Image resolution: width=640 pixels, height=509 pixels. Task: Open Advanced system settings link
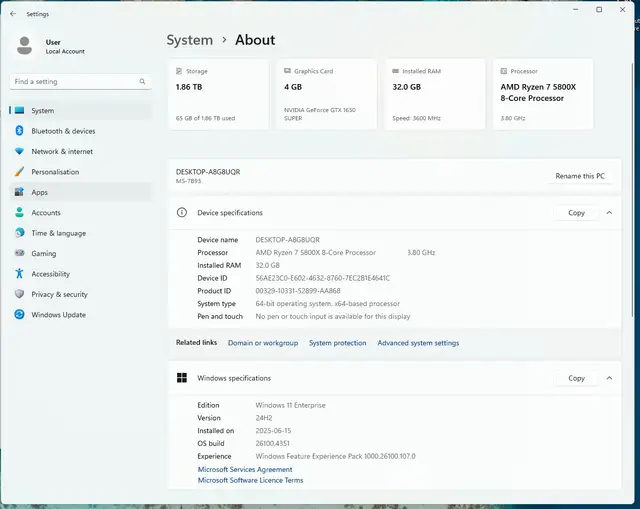418,343
